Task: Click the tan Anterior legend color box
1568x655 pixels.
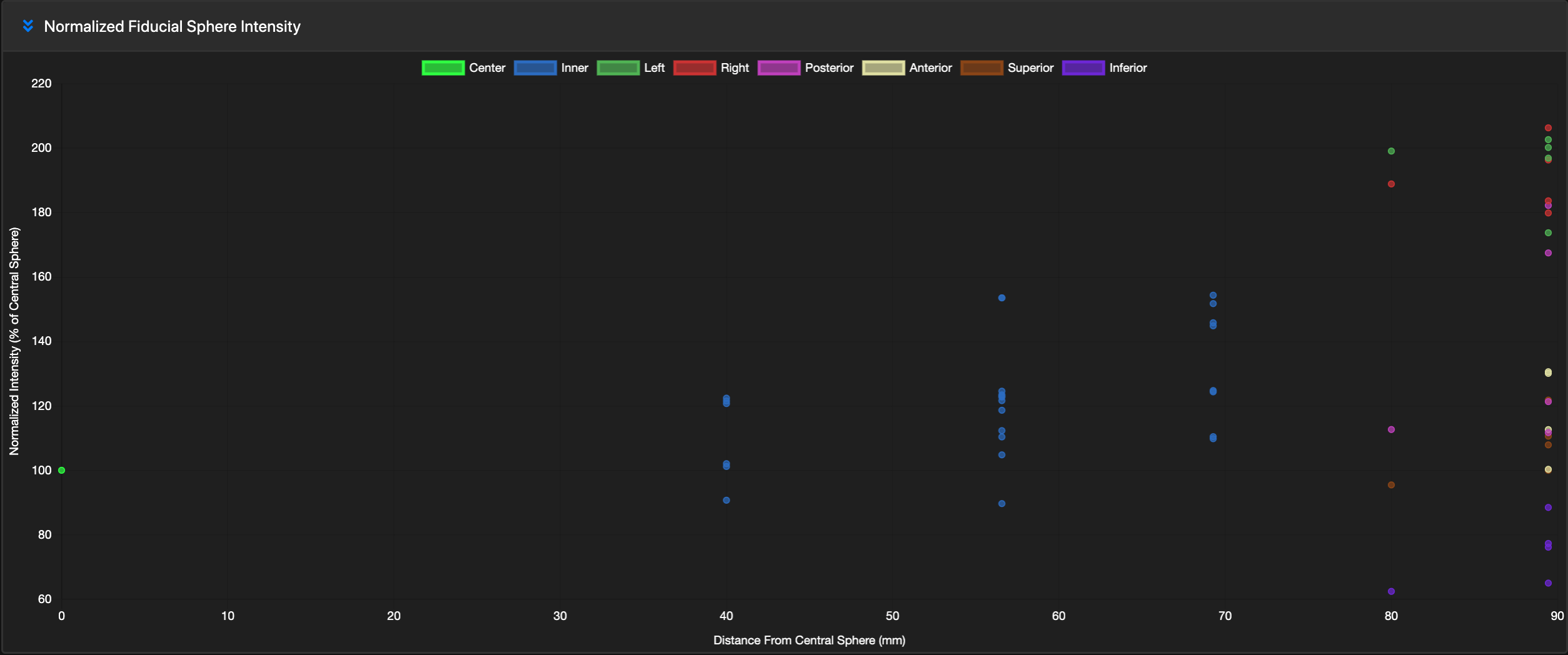Action: [x=883, y=67]
